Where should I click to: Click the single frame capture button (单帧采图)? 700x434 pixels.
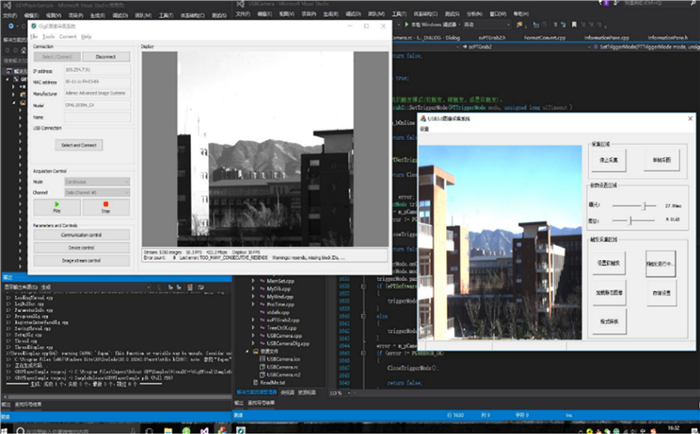[x=662, y=158]
